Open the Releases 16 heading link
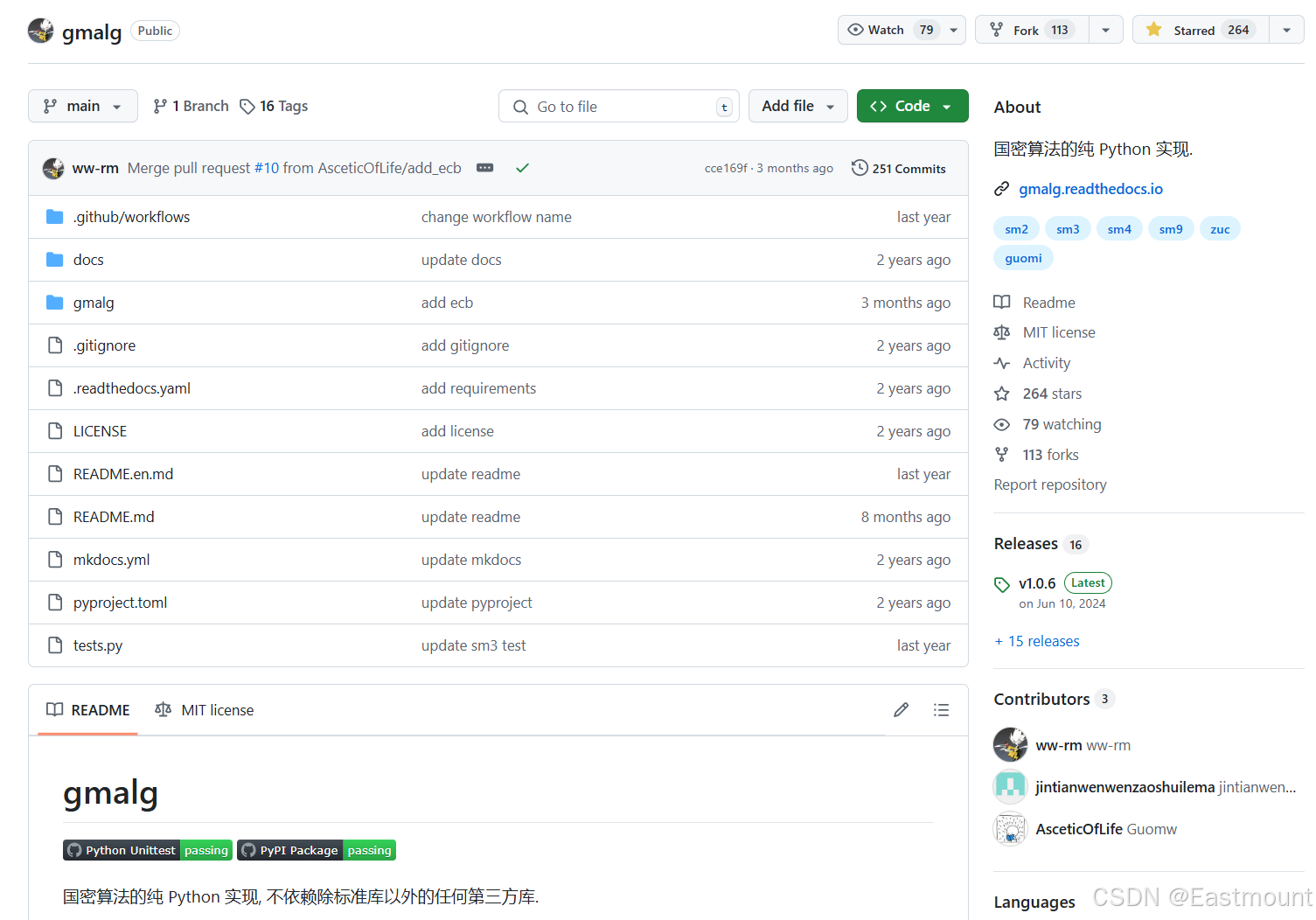This screenshot has height=920, width=1316. 1041,544
